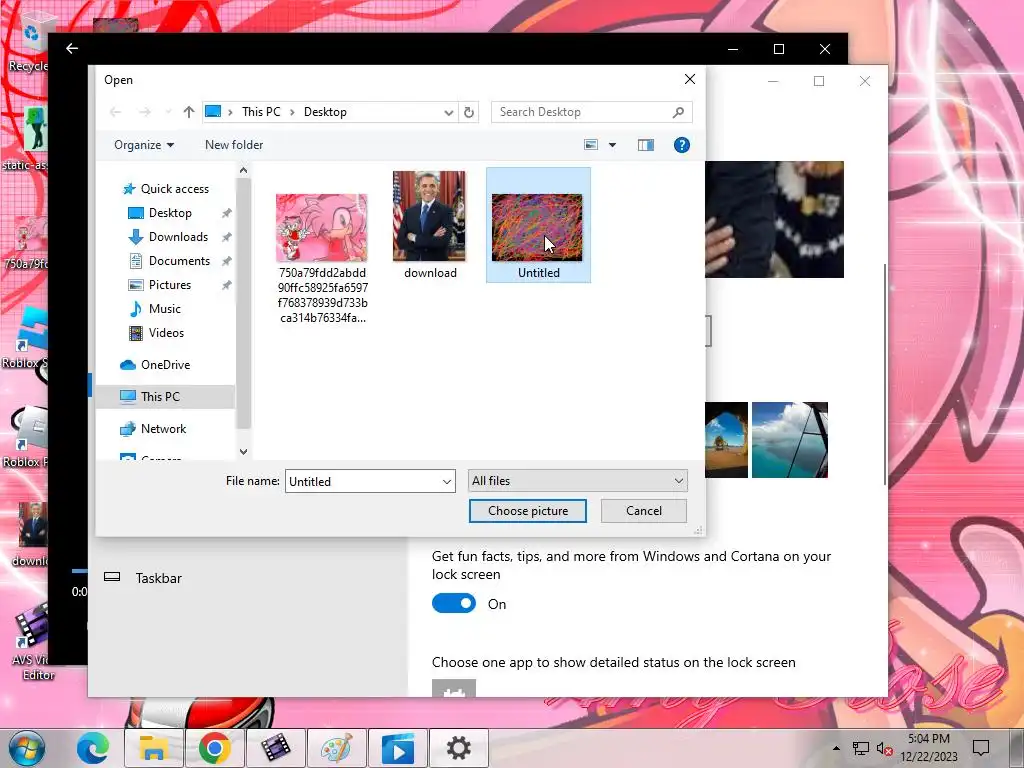
Task: Change view with the view layout icon
Action: [591, 145]
